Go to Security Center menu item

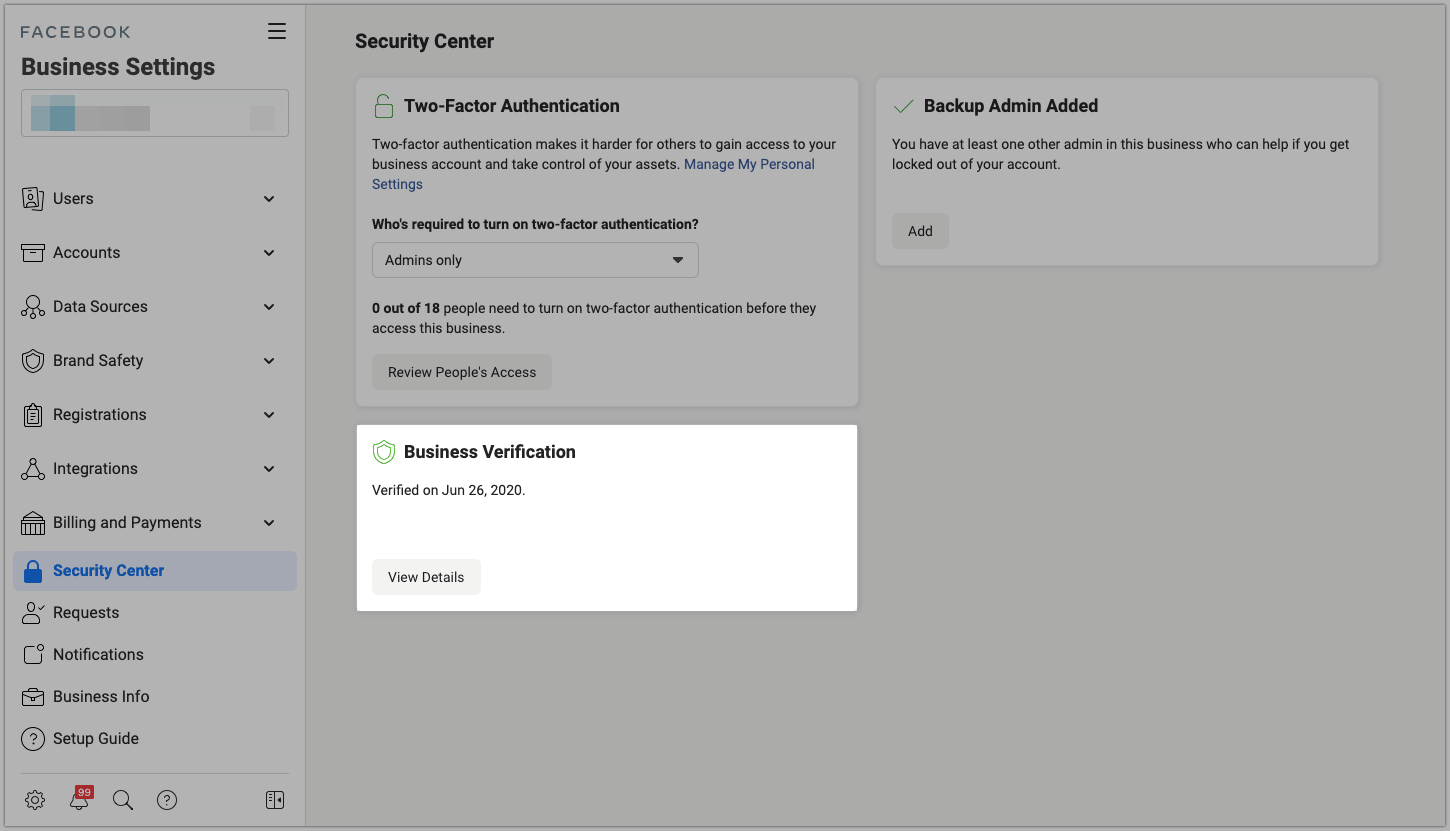tap(155, 571)
